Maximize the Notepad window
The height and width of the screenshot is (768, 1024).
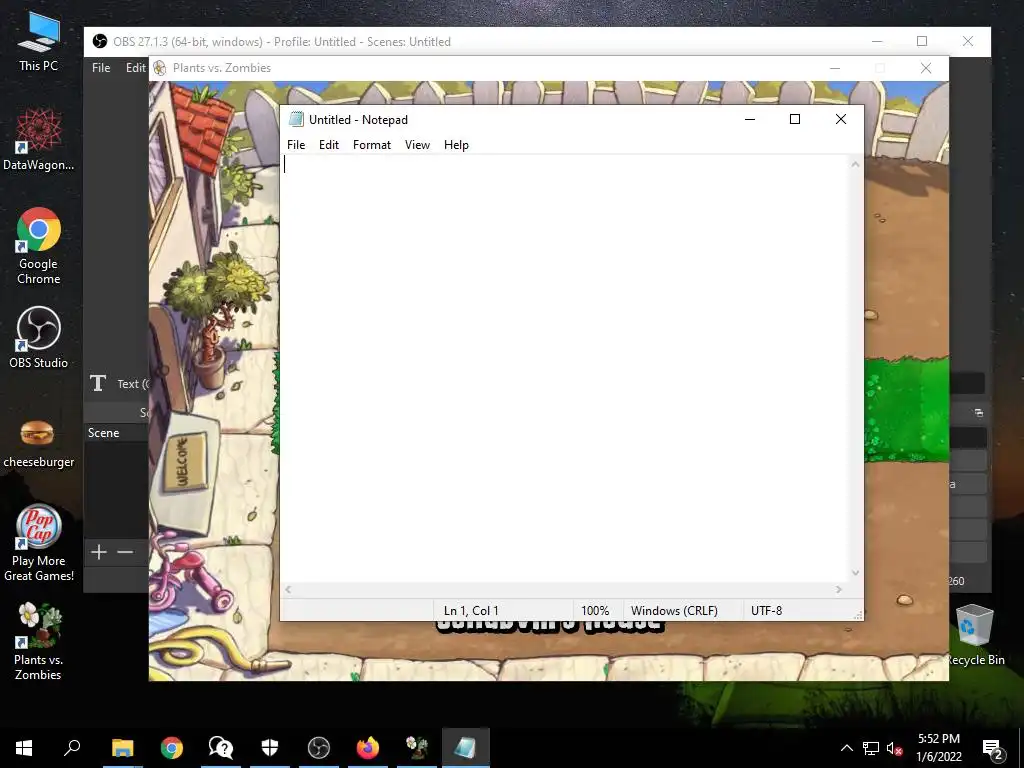tap(795, 119)
